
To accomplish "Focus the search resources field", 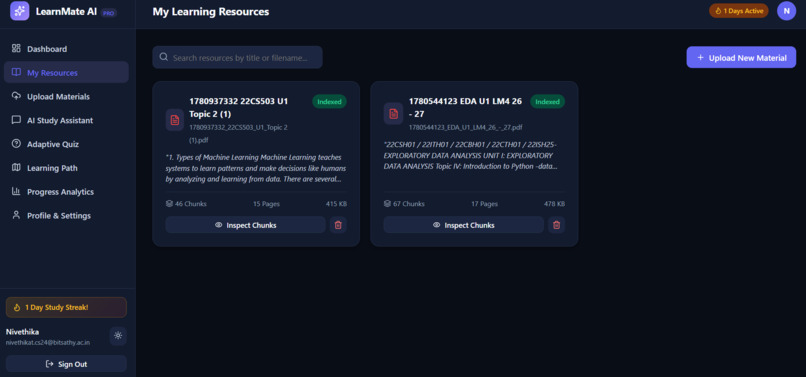I will (x=237, y=58).
